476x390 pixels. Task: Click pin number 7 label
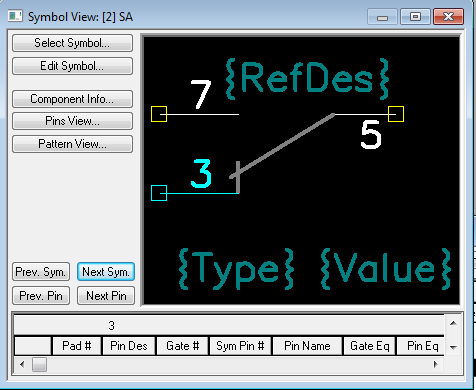[x=201, y=94]
